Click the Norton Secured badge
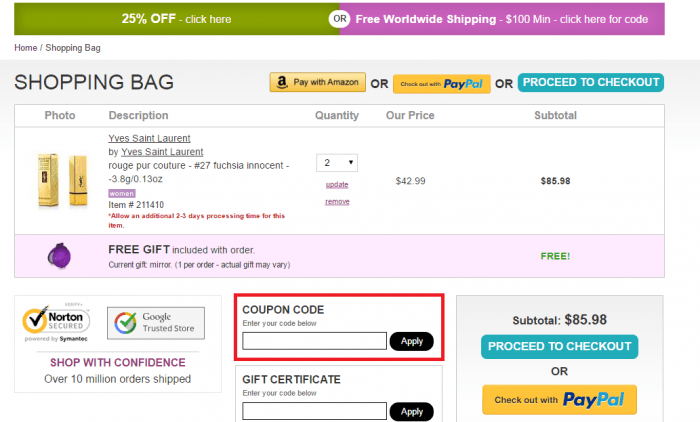Image resolution: width=700 pixels, height=422 pixels. (x=57, y=323)
